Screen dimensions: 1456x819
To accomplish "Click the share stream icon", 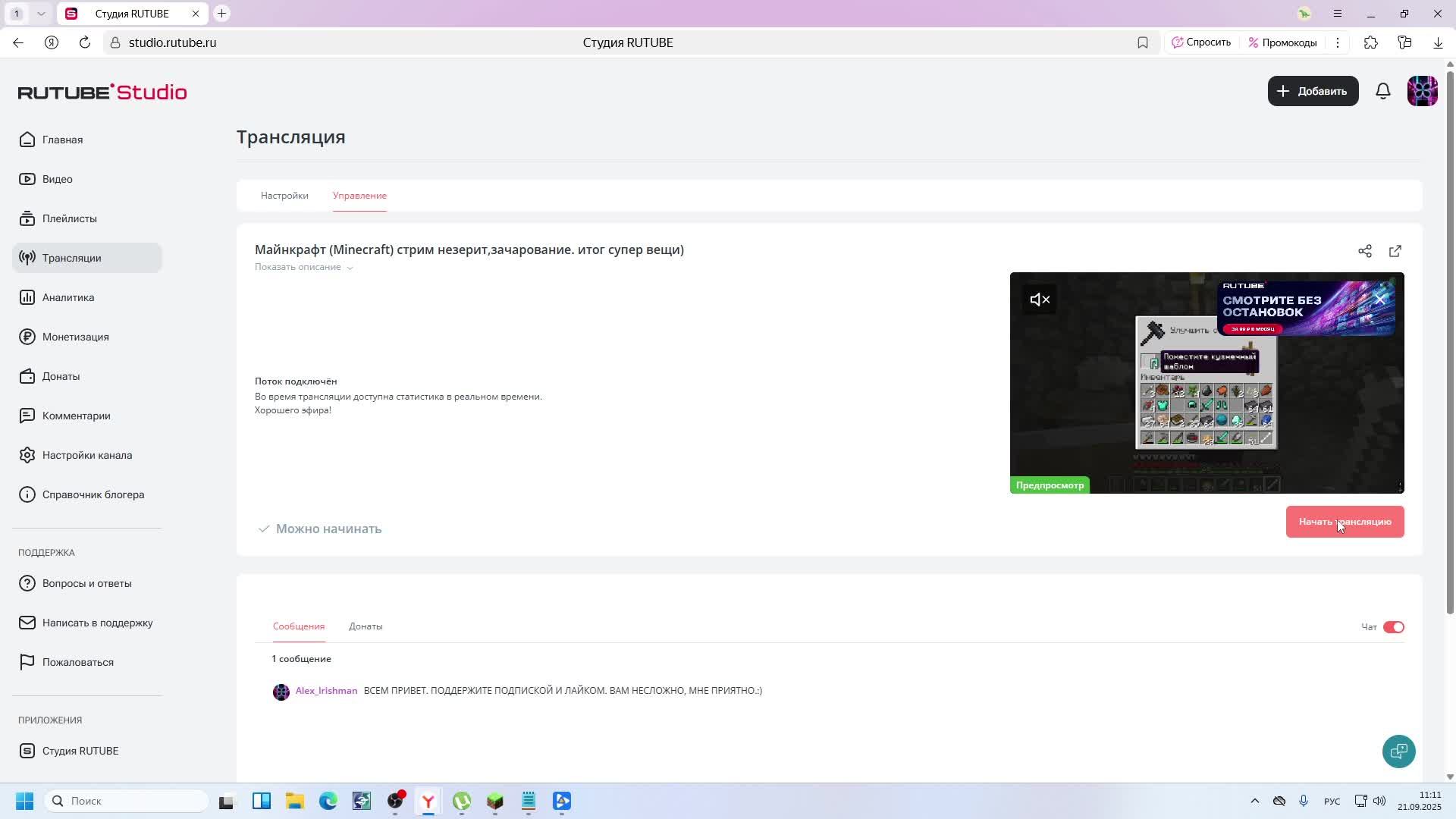I will pyautogui.click(x=1364, y=251).
